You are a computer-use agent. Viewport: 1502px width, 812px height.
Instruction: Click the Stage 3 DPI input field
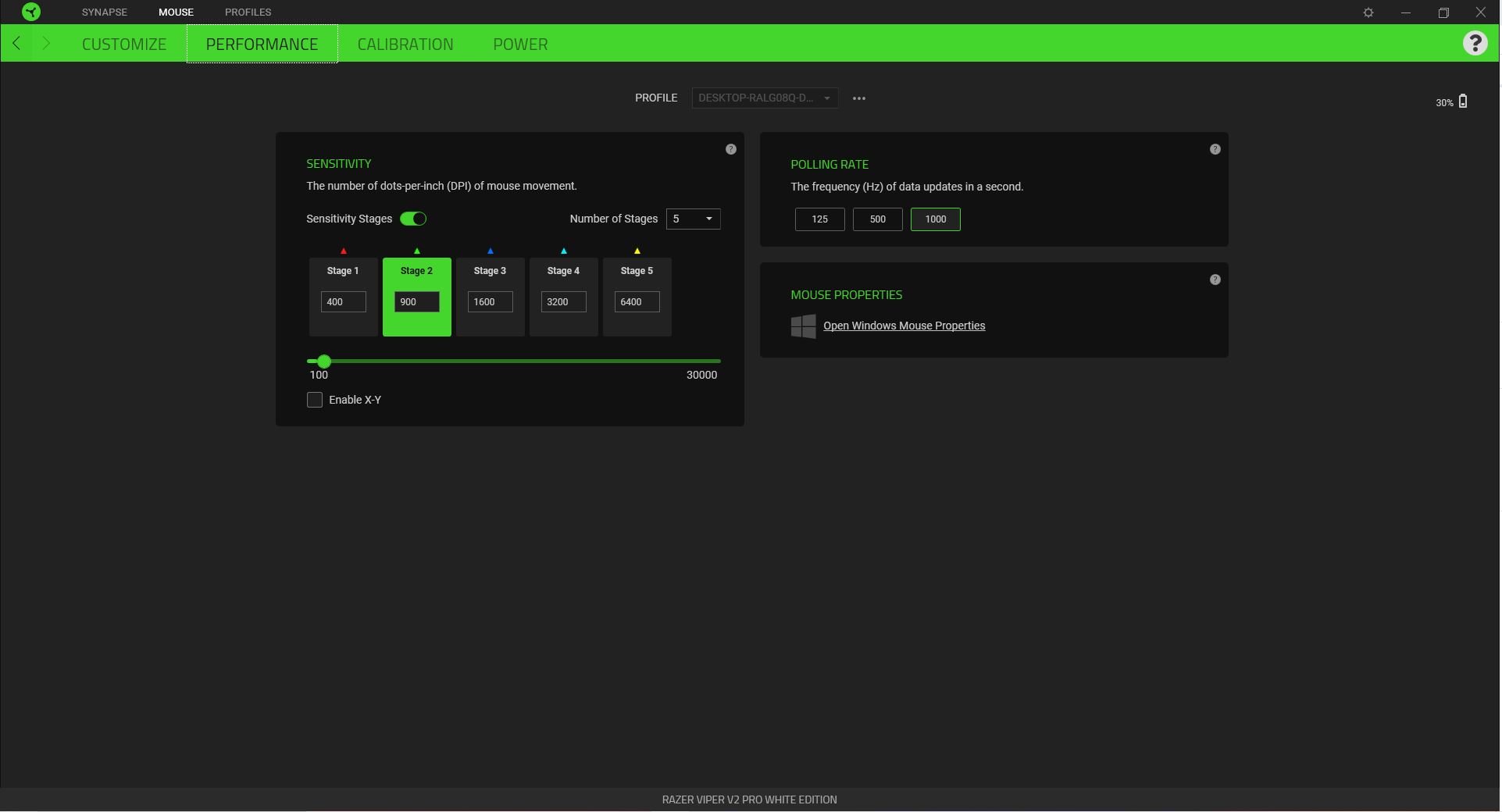click(491, 302)
